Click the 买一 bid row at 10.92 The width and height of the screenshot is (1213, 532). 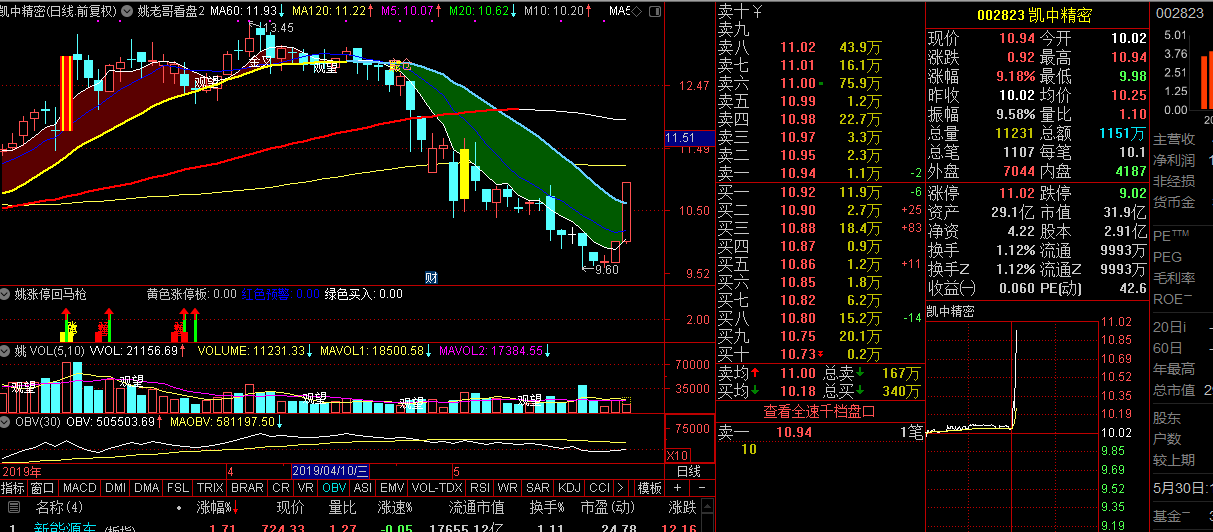tap(820, 192)
